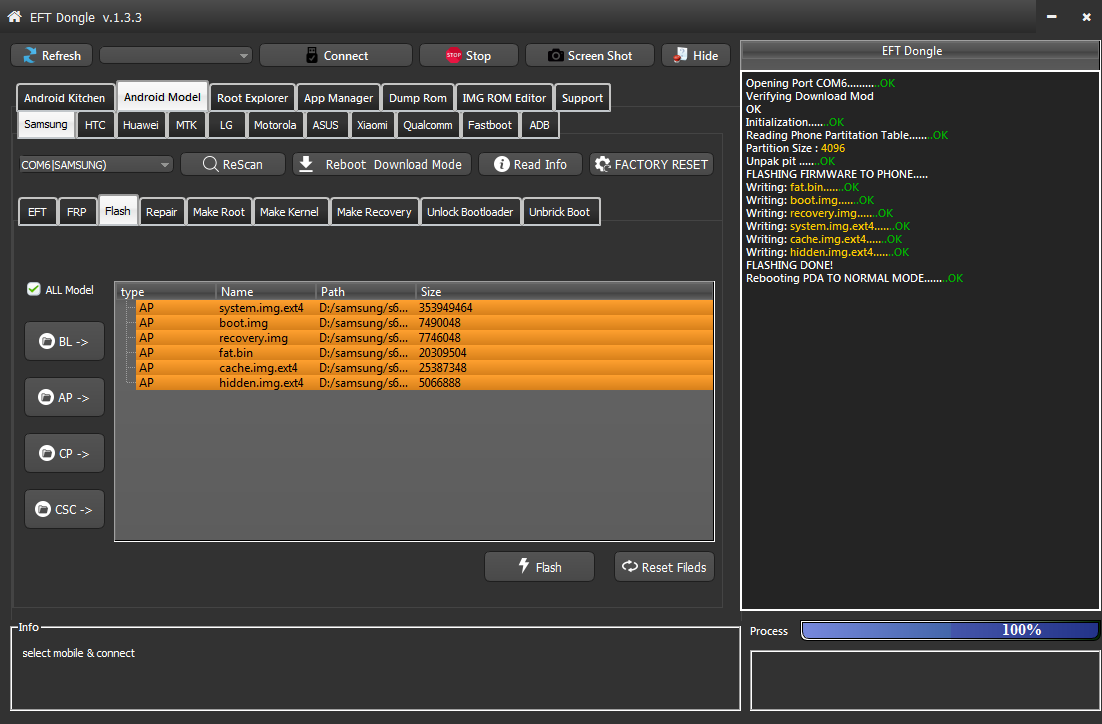The width and height of the screenshot is (1102, 724).
Task: Open the Make Root sub-tab
Action: (x=219, y=212)
